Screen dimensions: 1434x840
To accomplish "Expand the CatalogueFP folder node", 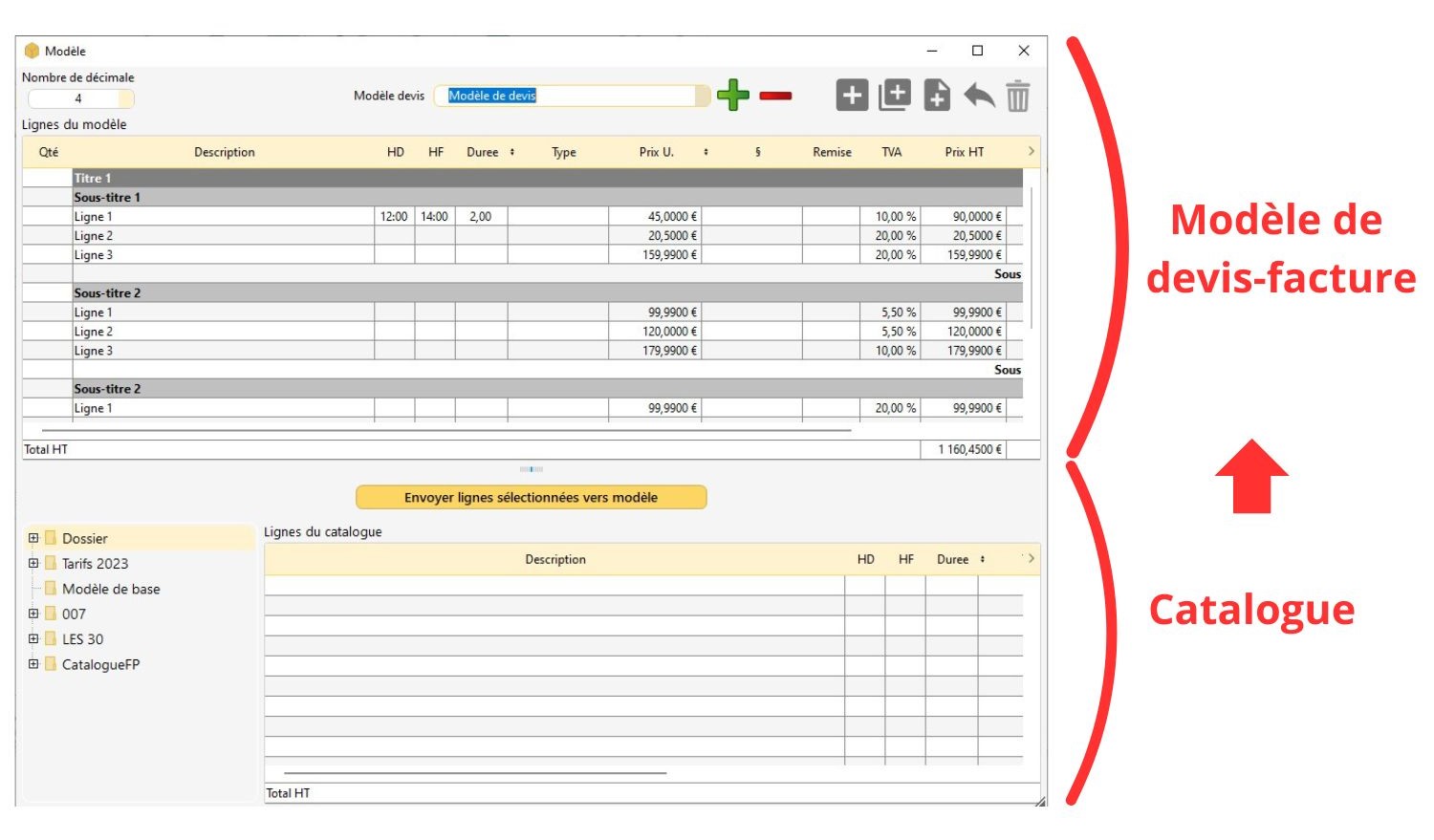I will click(33, 664).
